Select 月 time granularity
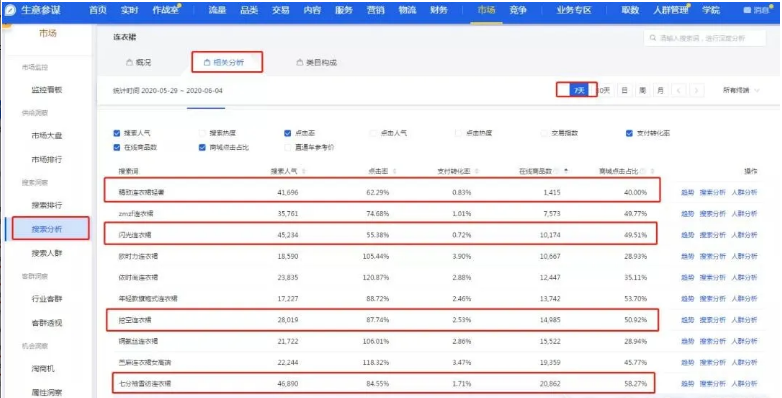Screen dimensions: 782x398 [660, 90]
